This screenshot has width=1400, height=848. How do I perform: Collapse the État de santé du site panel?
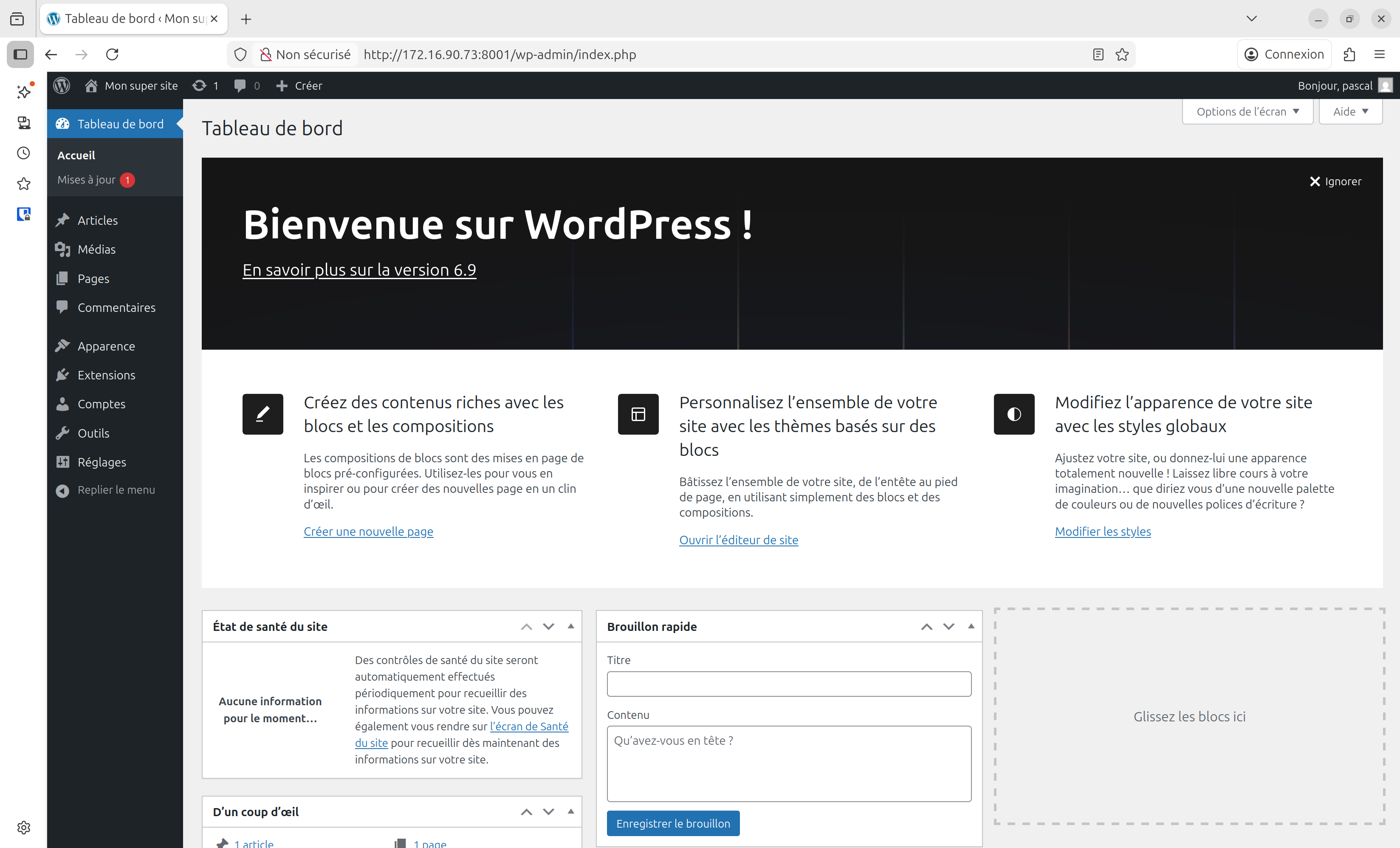pyautogui.click(x=571, y=626)
